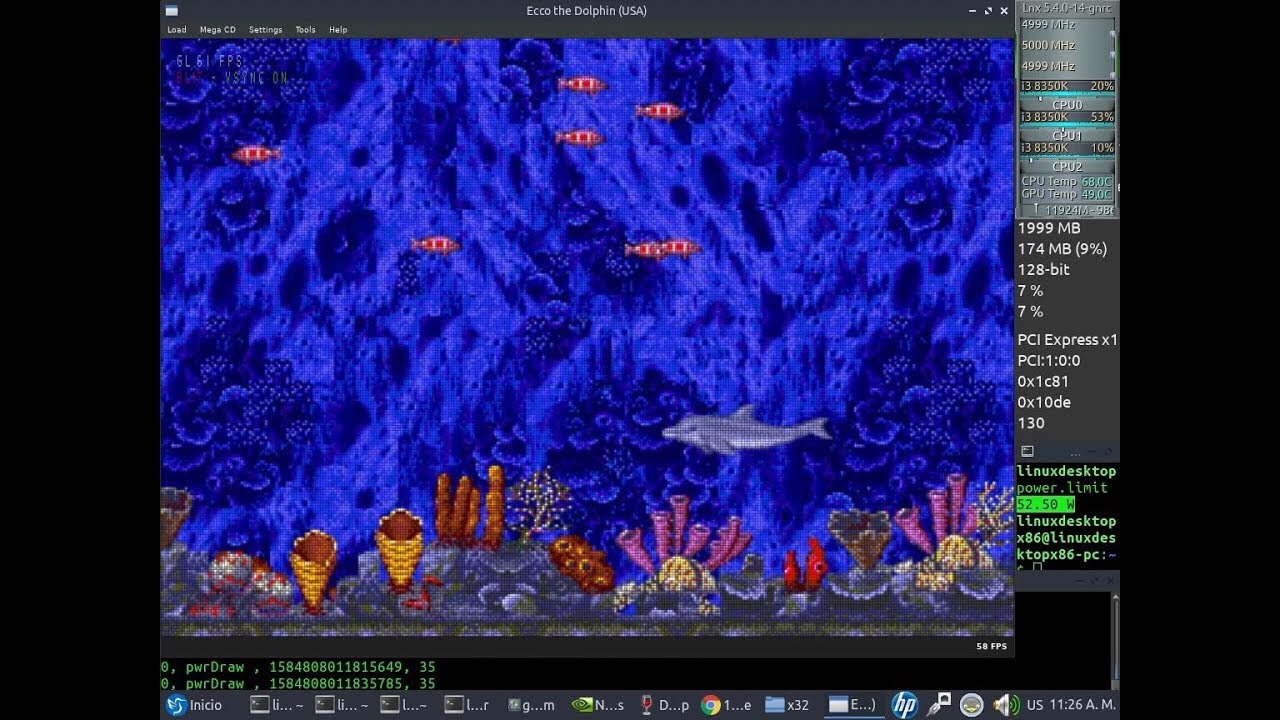Open the wine glass 'D...p' taskbar window
The height and width of the screenshot is (720, 1280).
coord(664,705)
